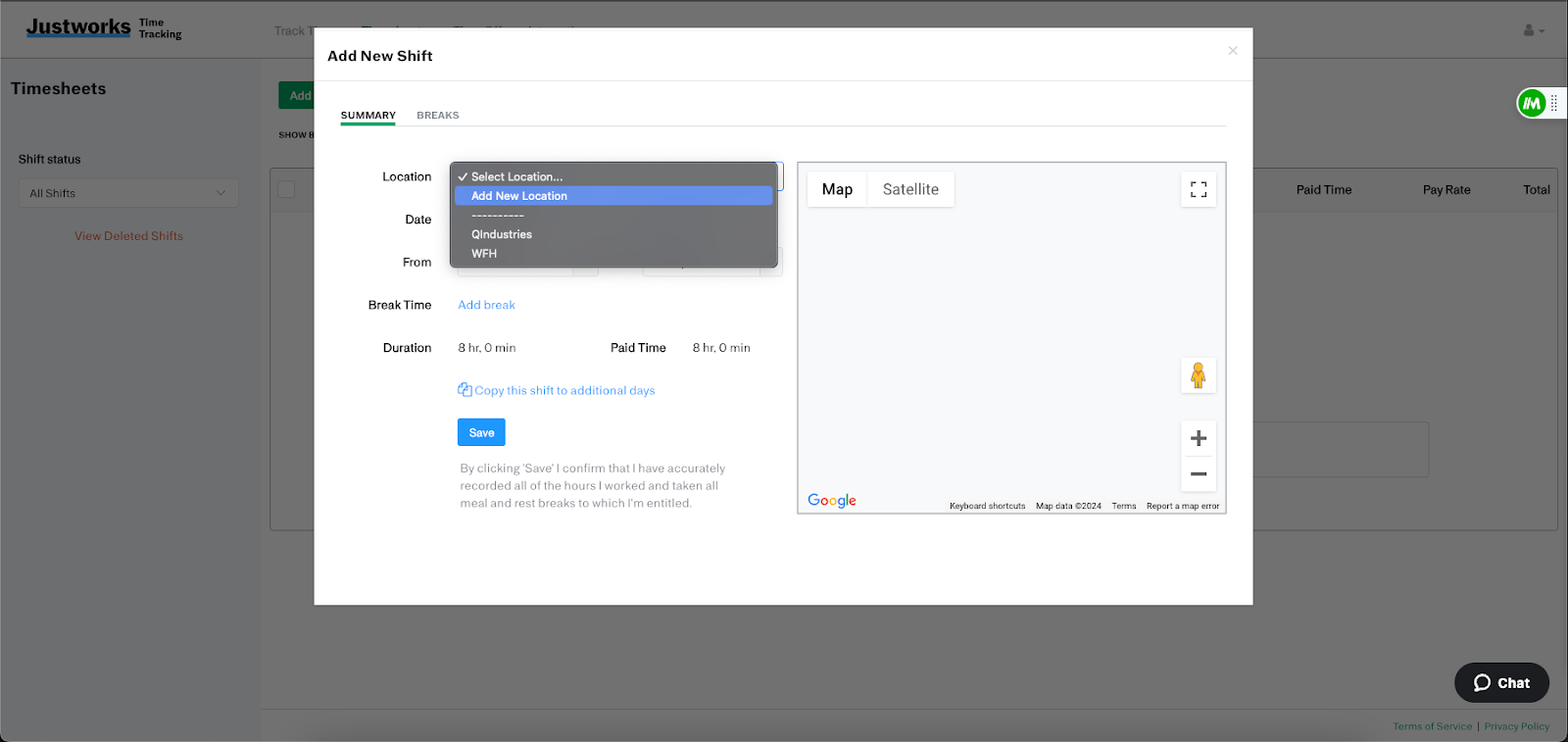
Task: Switch to the Breaks tab
Action: tap(437, 116)
